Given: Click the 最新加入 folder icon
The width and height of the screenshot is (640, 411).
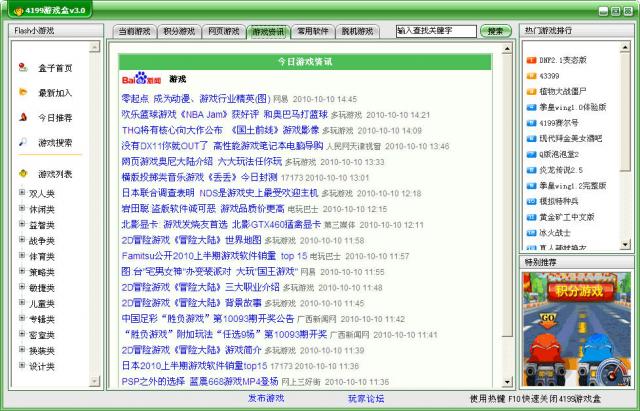Looking at the screenshot, I should point(23,92).
